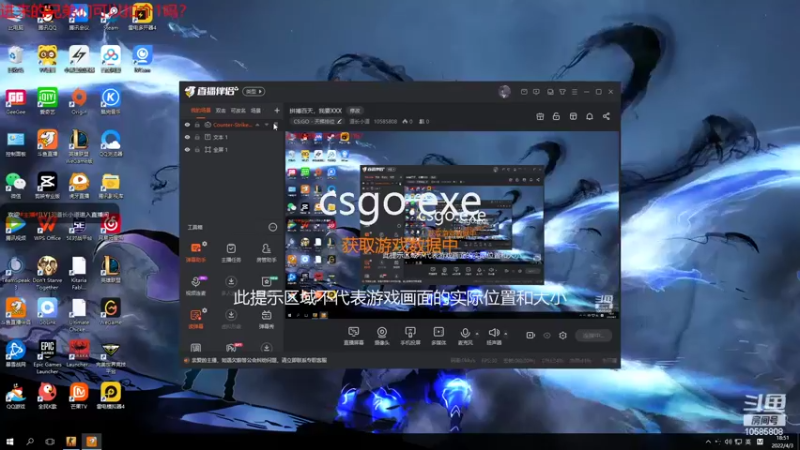The height and width of the screenshot is (450, 800).
Task: Select Counter-Strike source row
Action: point(232,124)
